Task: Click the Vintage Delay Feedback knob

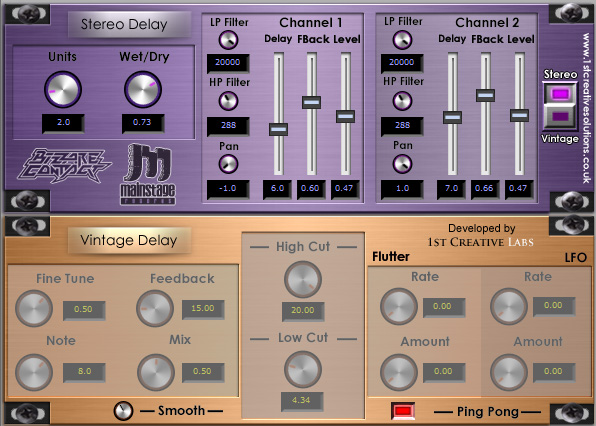Action: (155, 309)
